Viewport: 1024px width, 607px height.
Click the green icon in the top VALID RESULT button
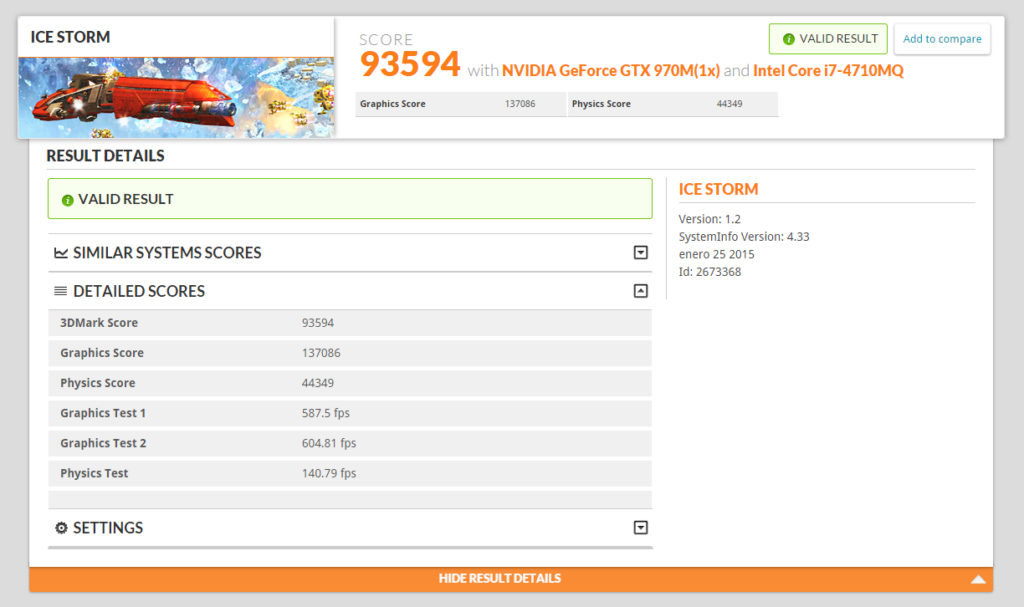click(x=789, y=39)
